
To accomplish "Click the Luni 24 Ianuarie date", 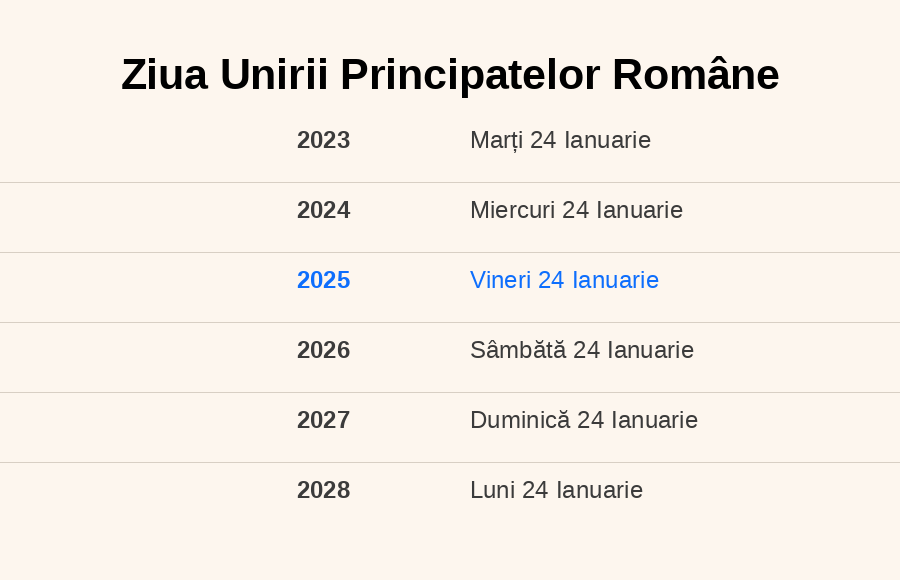I will tap(556, 490).
